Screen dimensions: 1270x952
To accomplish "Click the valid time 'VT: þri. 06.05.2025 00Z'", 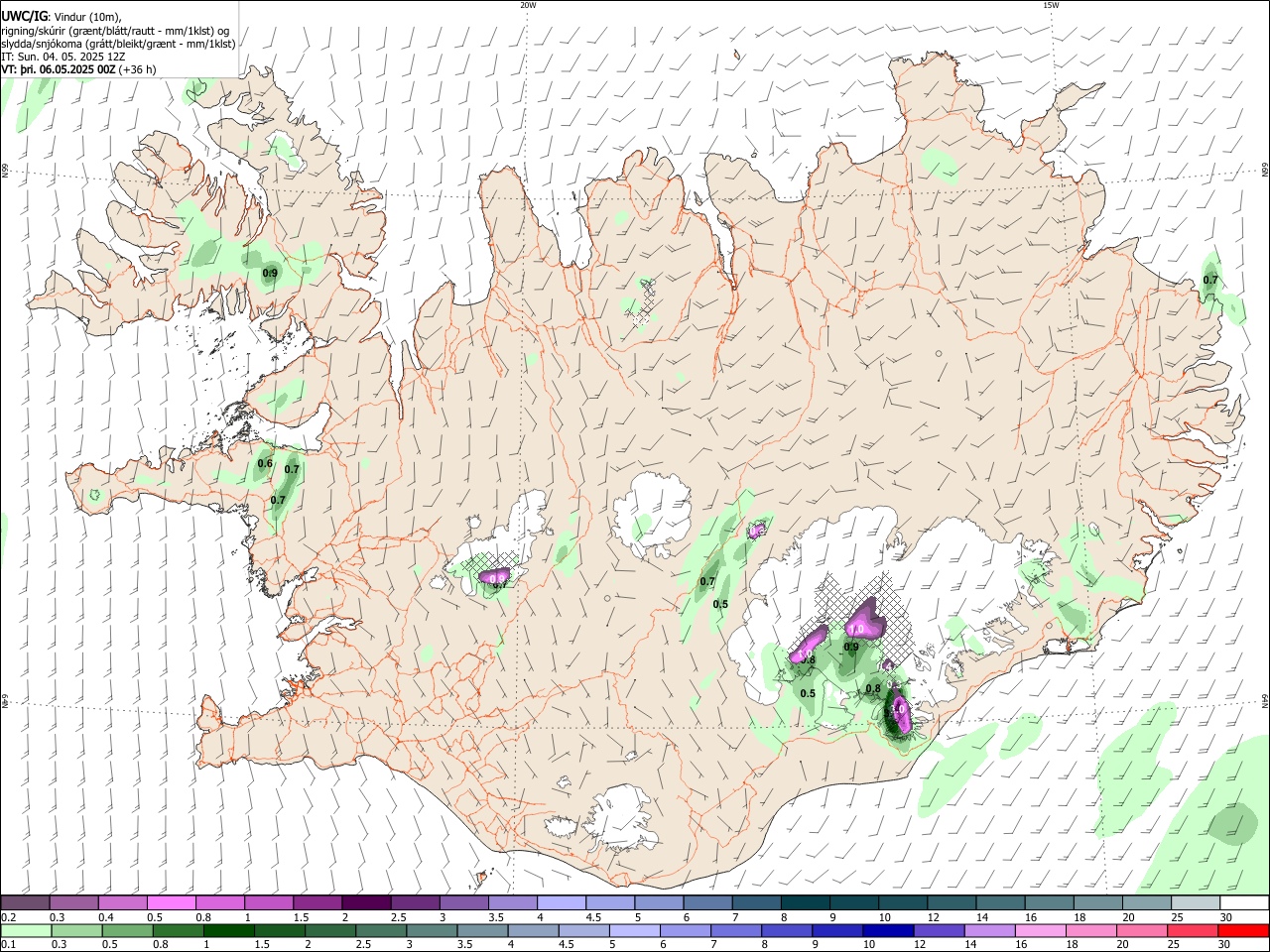I will 59,70.
